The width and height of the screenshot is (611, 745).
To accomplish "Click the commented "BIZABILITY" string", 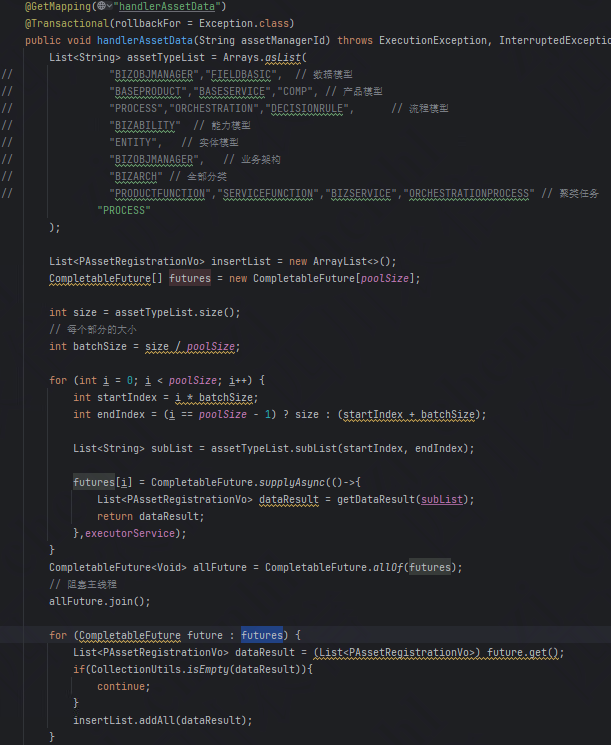I will click(x=145, y=125).
